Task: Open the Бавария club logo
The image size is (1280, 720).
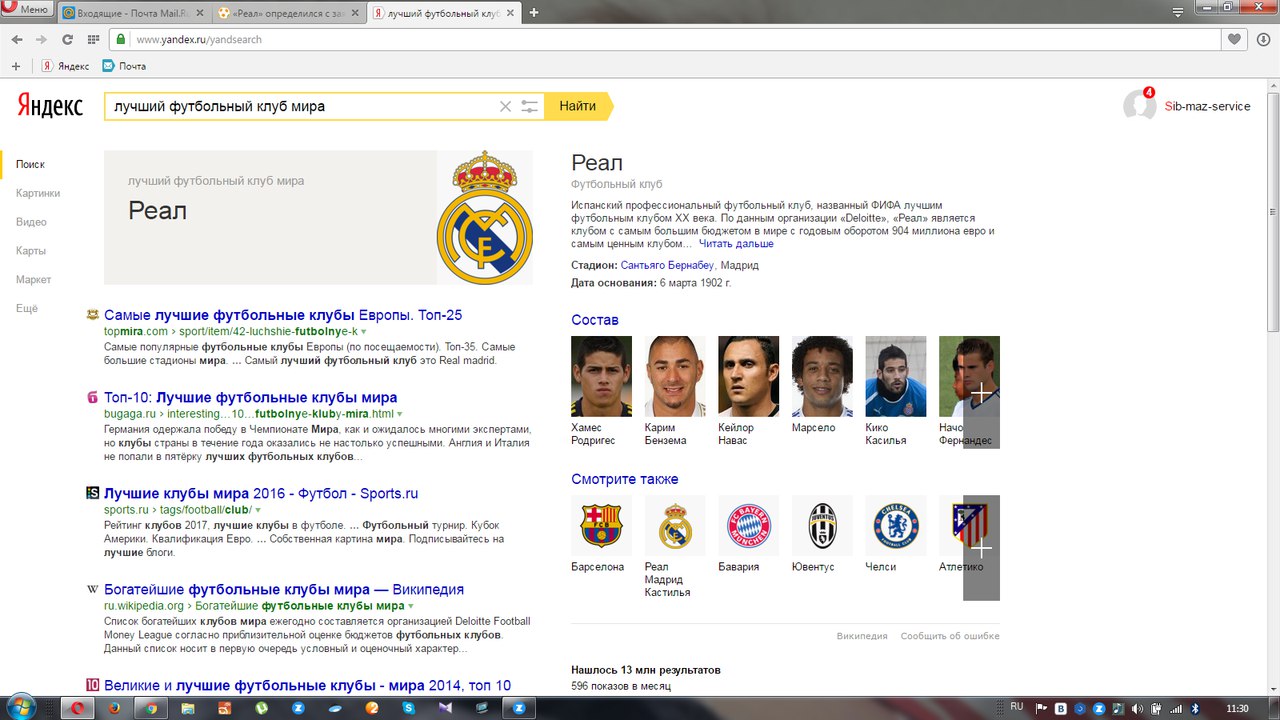Action: pos(748,525)
